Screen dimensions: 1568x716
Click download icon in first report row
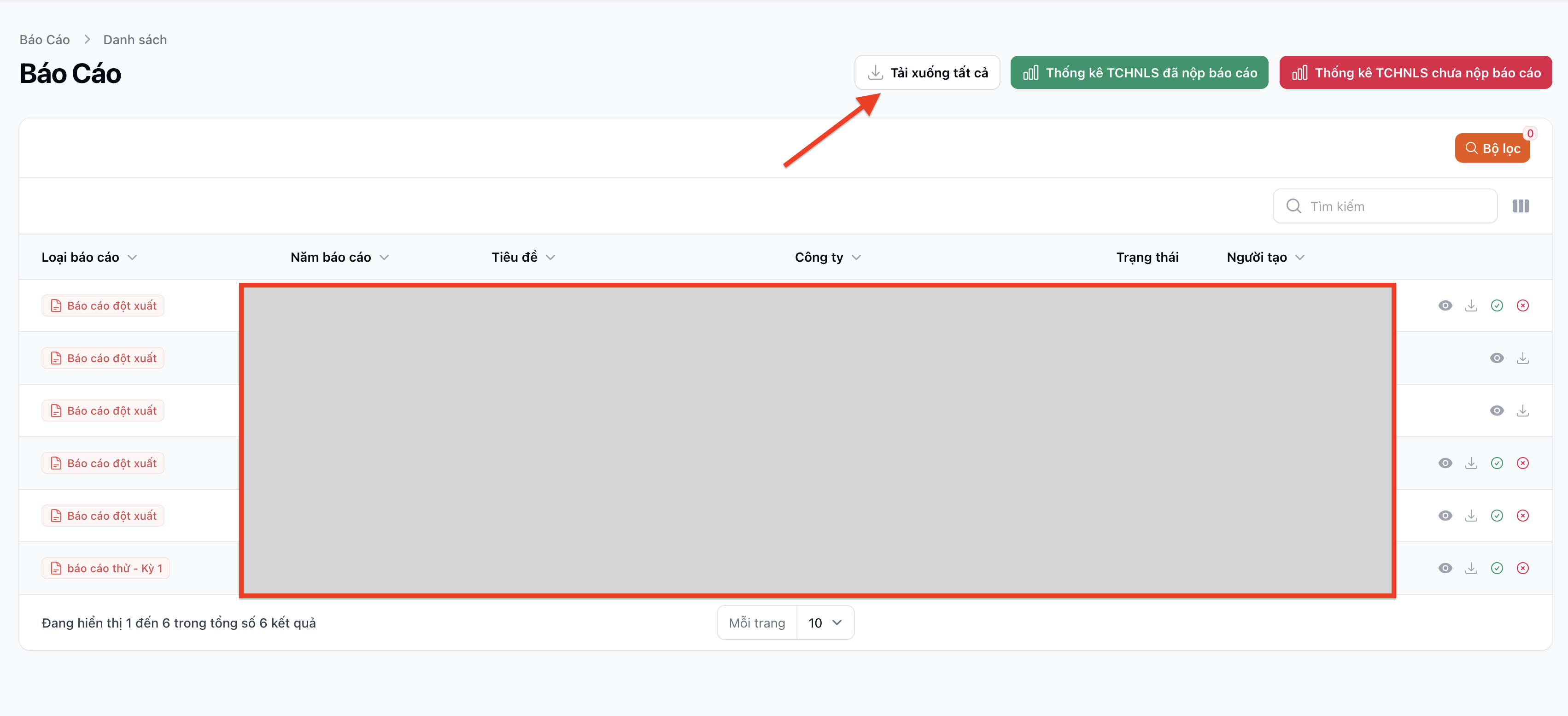pyautogui.click(x=1471, y=305)
